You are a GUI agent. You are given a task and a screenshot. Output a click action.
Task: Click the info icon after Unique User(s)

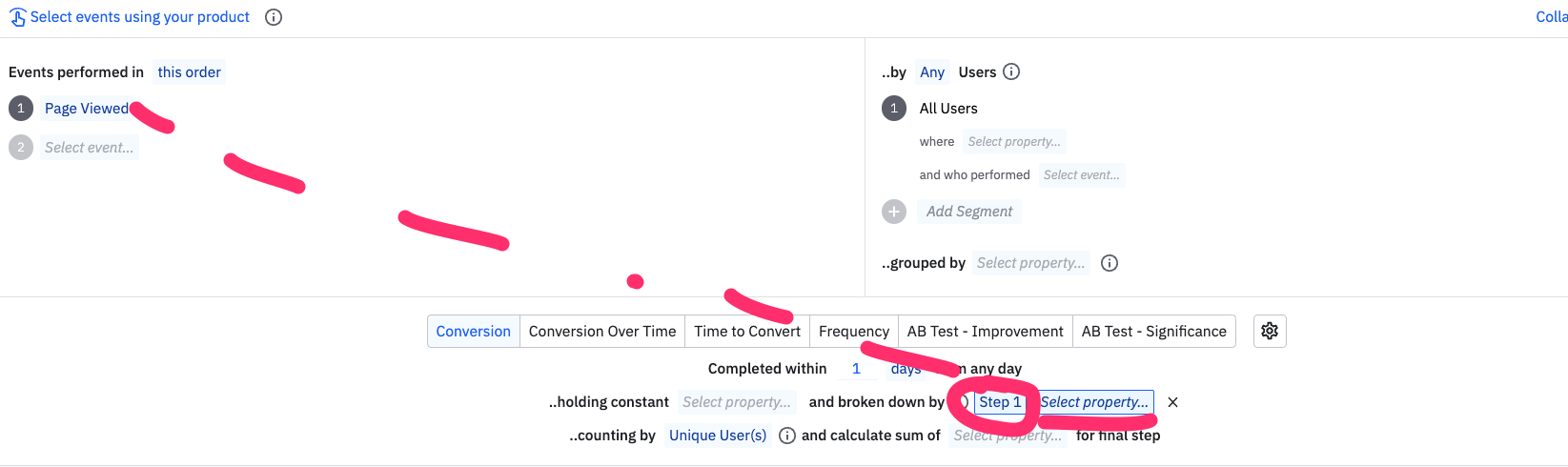[787, 436]
